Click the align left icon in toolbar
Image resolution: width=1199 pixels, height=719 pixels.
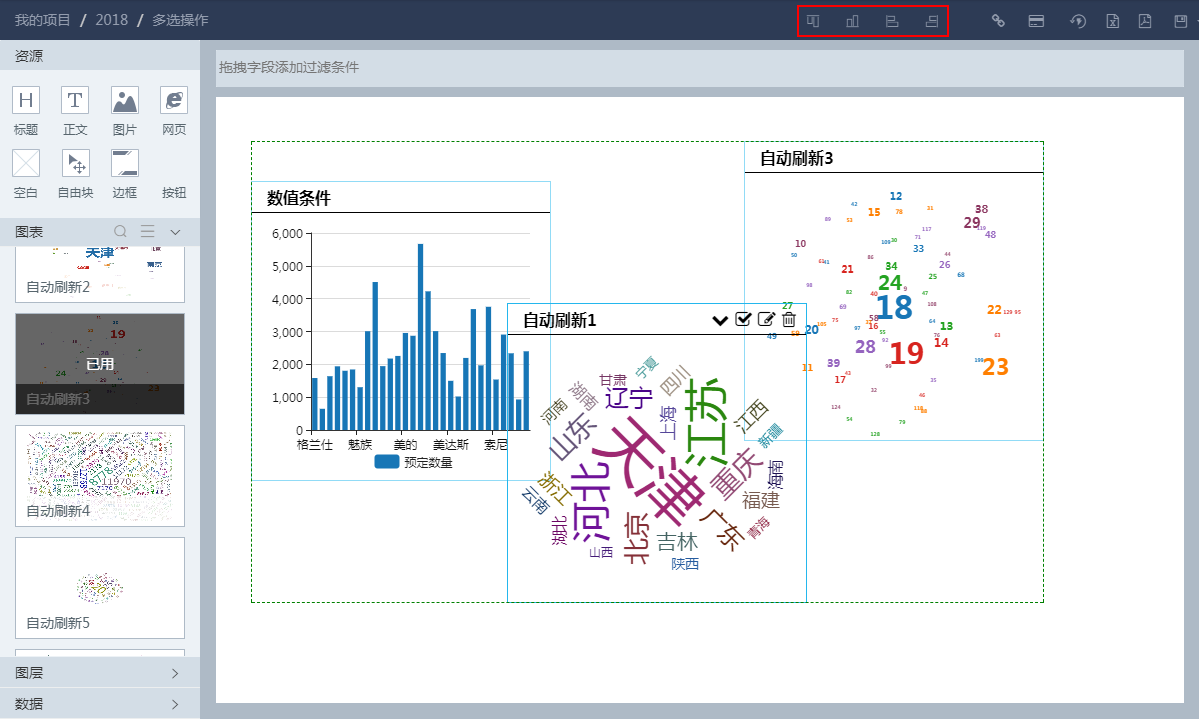pyautogui.click(x=893, y=21)
